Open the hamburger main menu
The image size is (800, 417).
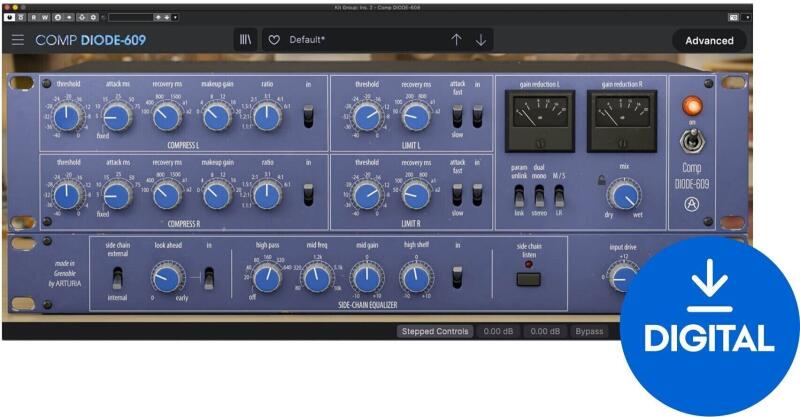tap(18, 40)
